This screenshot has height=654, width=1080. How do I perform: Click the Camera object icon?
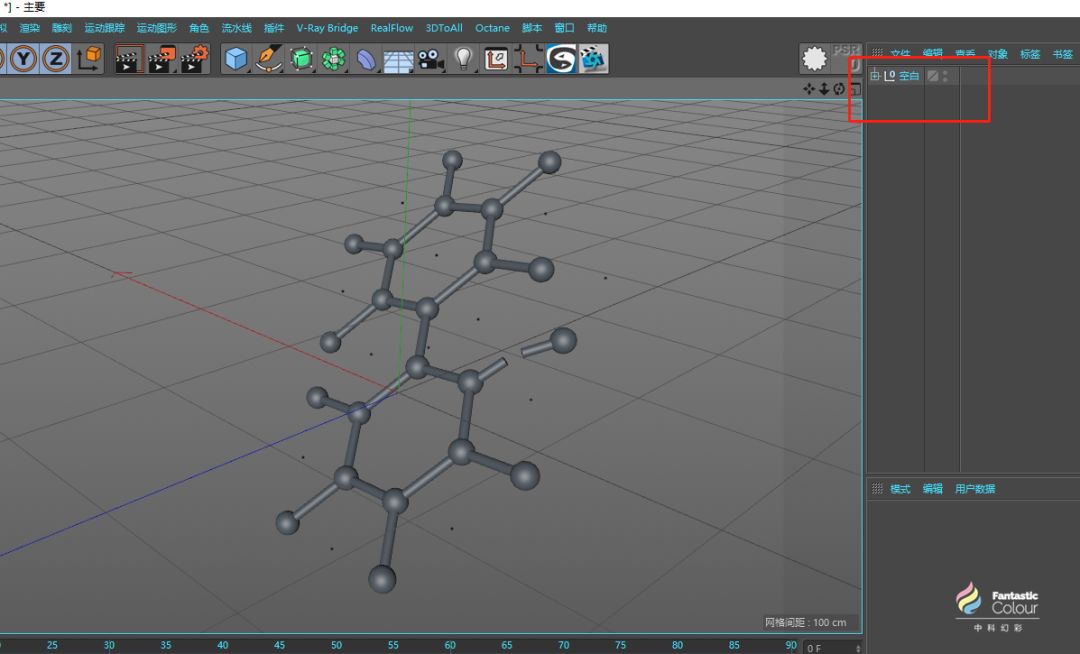(430, 59)
